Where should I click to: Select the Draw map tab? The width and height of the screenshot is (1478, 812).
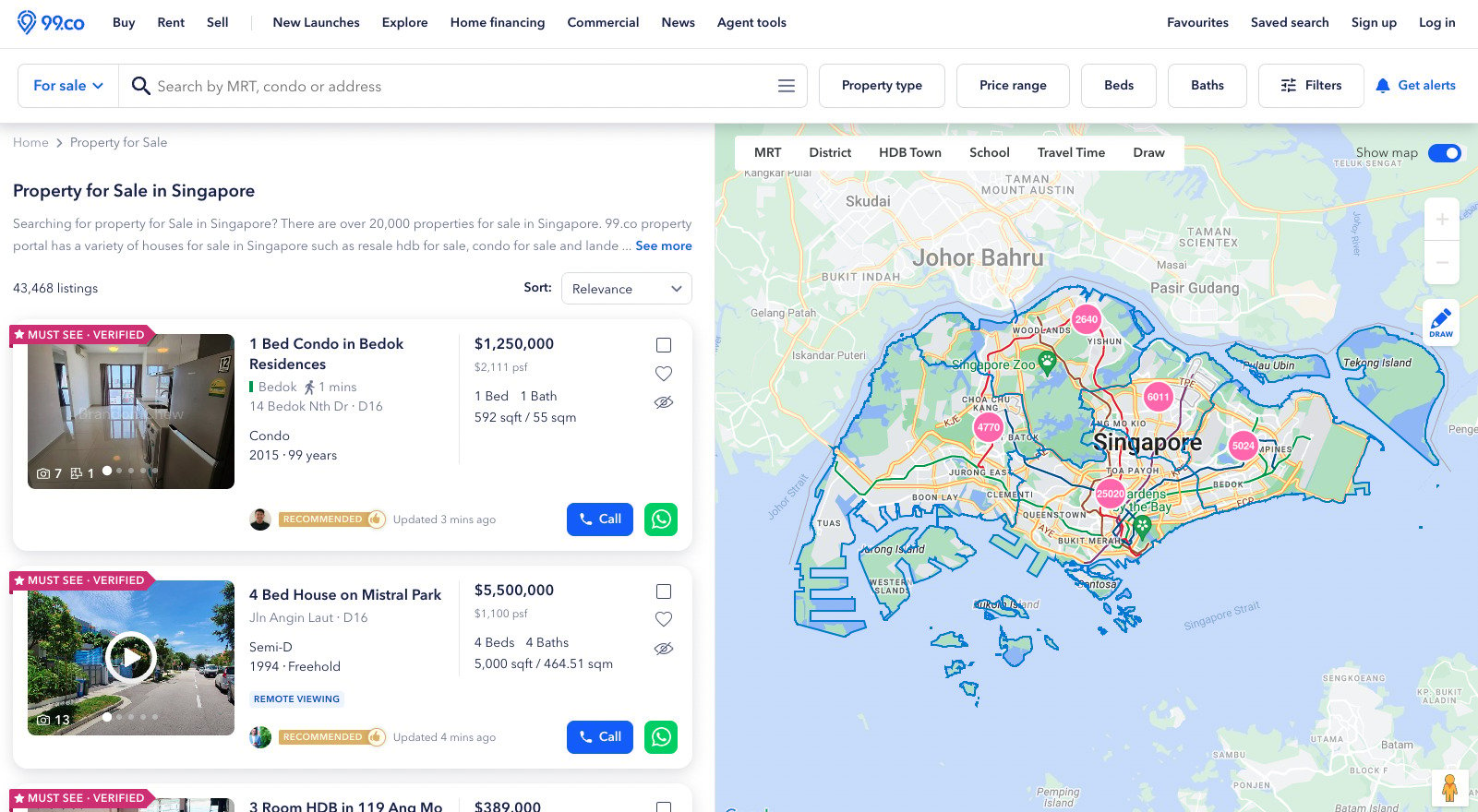pos(1148,152)
